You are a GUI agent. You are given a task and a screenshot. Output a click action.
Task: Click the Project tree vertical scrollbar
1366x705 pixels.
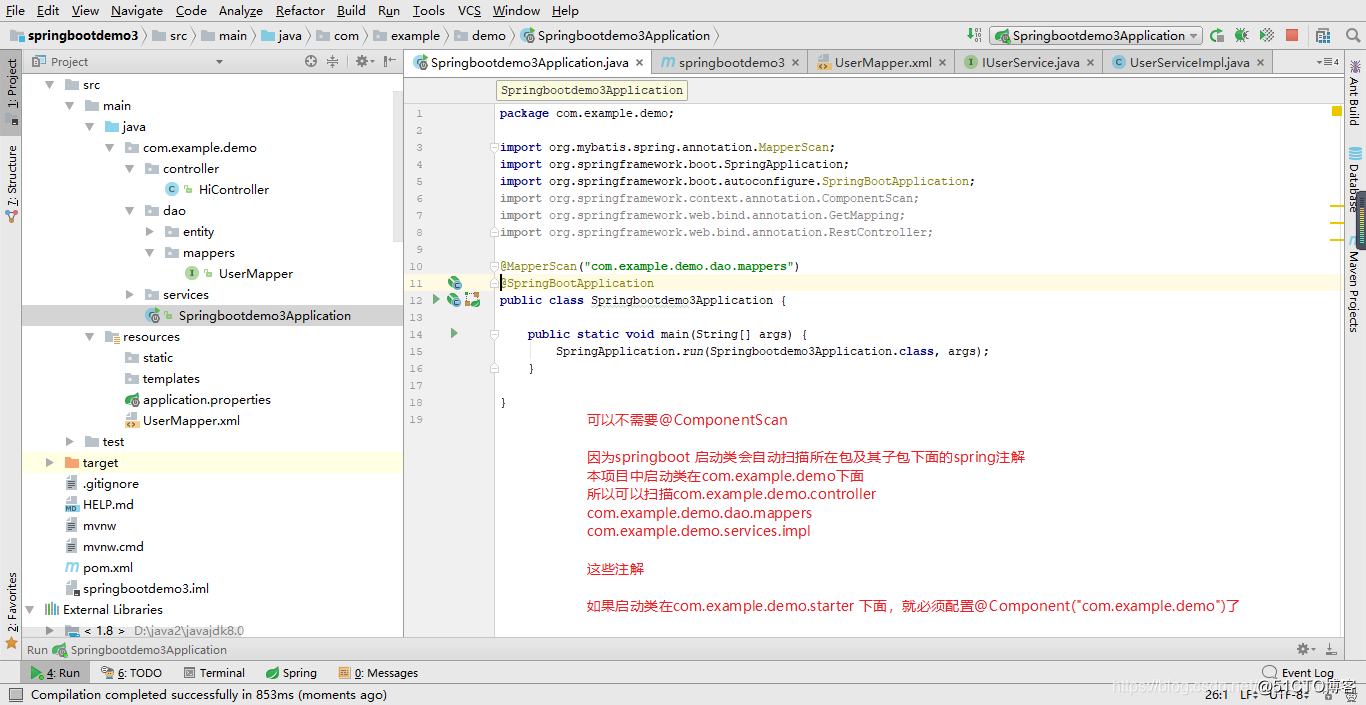(x=399, y=166)
